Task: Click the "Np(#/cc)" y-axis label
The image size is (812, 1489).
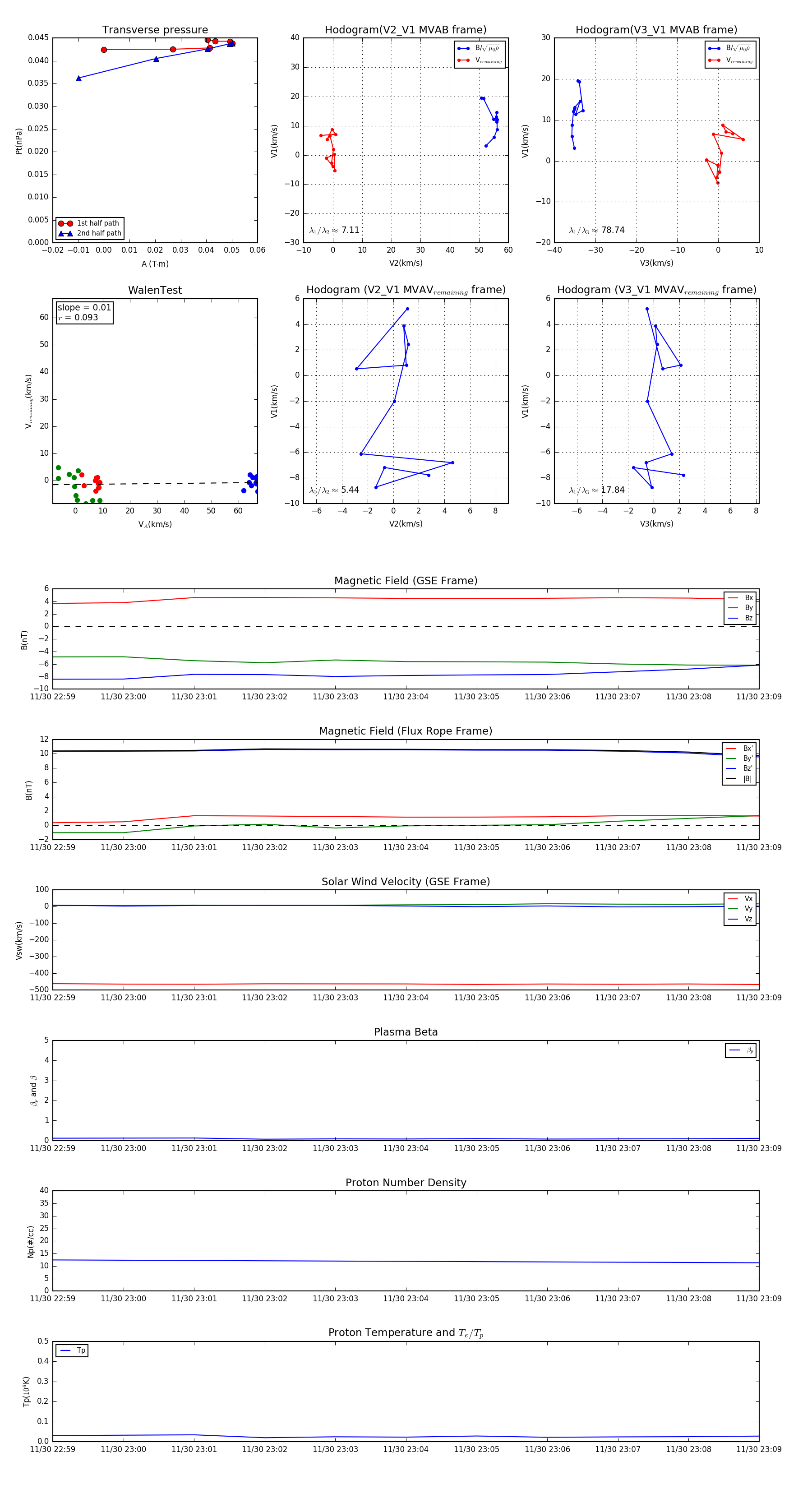Action: [31, 1241]
